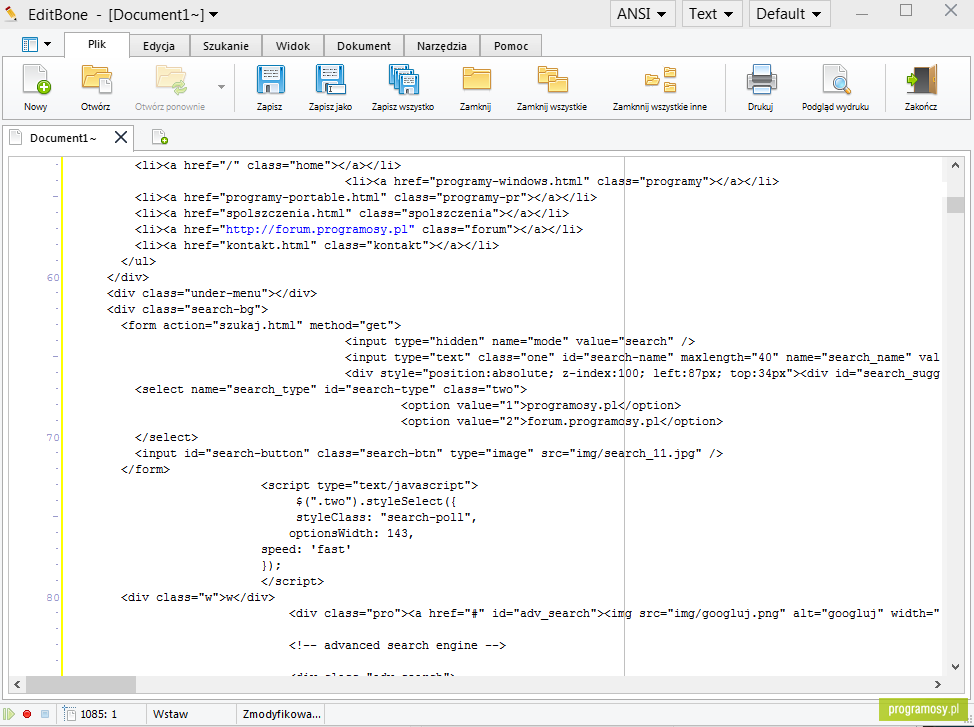Click the vertical scrollbar up arrow

tap(955, 165)
